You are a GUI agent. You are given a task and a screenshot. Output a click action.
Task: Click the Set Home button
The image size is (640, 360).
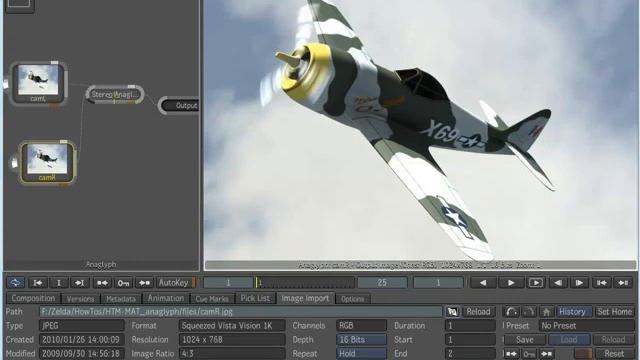[614, 312]
